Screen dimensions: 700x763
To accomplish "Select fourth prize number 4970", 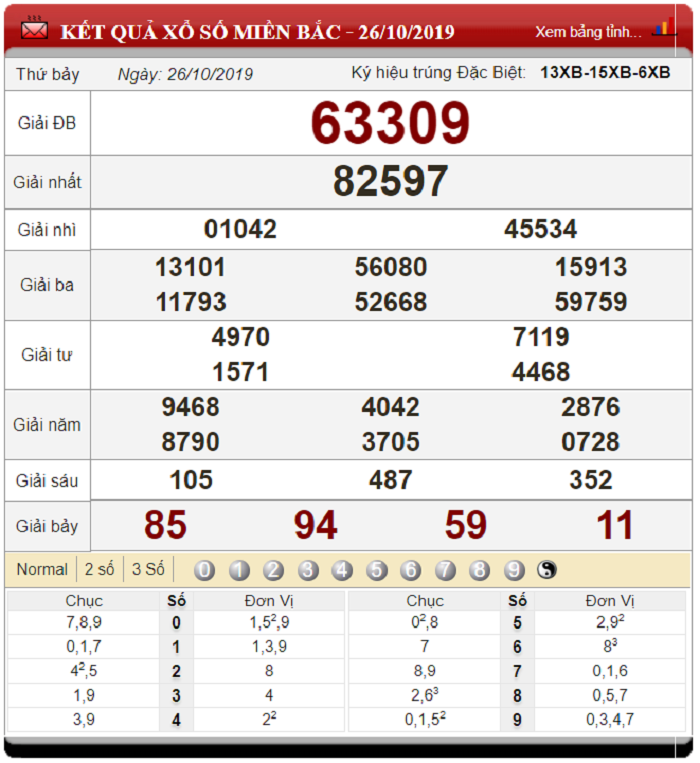I will coord(241,337).
